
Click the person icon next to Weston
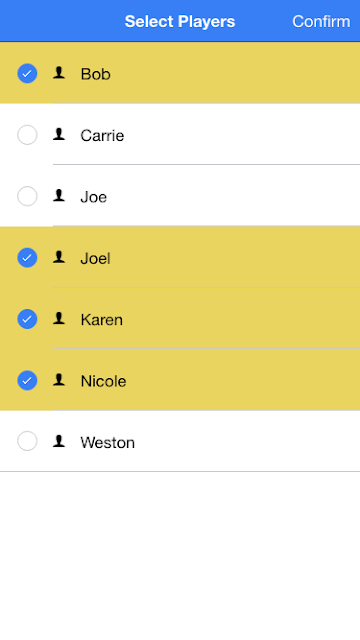point(59,441)
